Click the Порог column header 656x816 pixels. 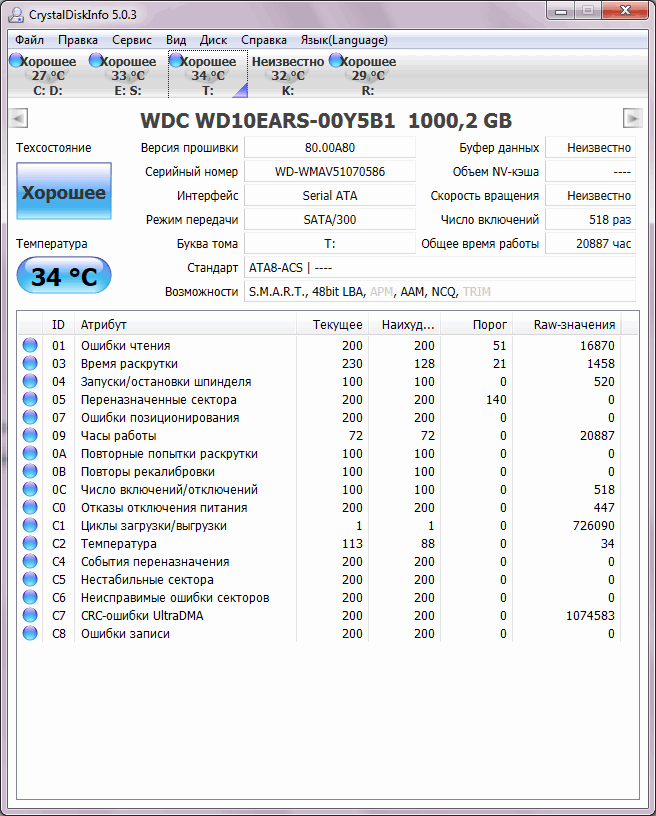point(477,324)
